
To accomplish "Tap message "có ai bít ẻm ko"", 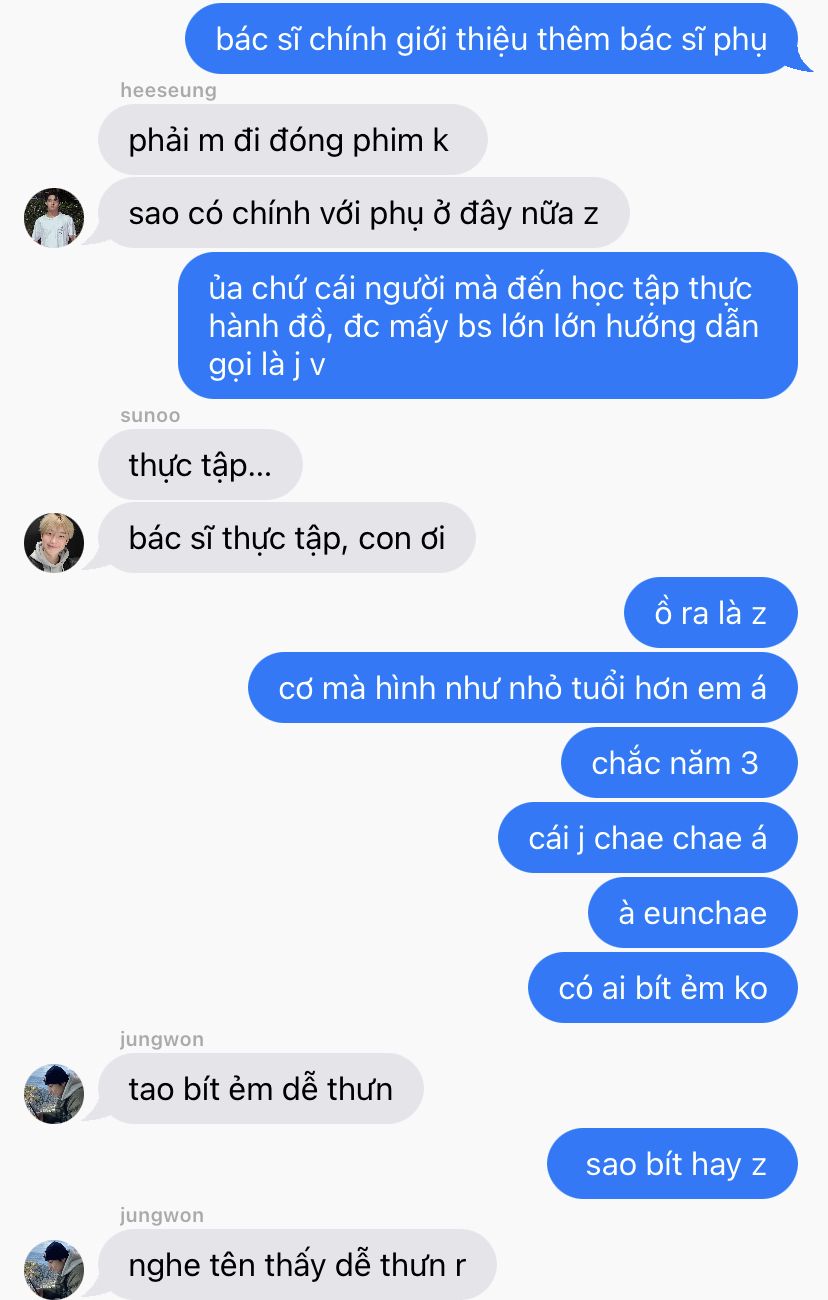I will coord(663,988).
